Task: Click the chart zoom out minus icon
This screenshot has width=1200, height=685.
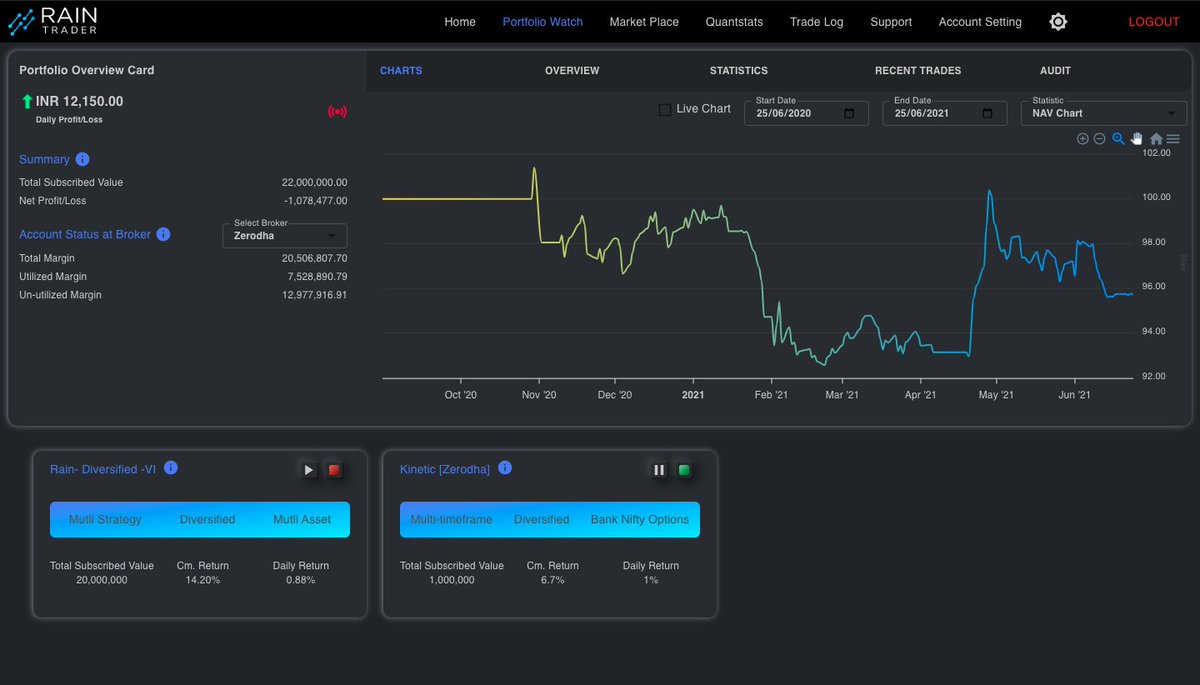Action: coord(1099,139)
